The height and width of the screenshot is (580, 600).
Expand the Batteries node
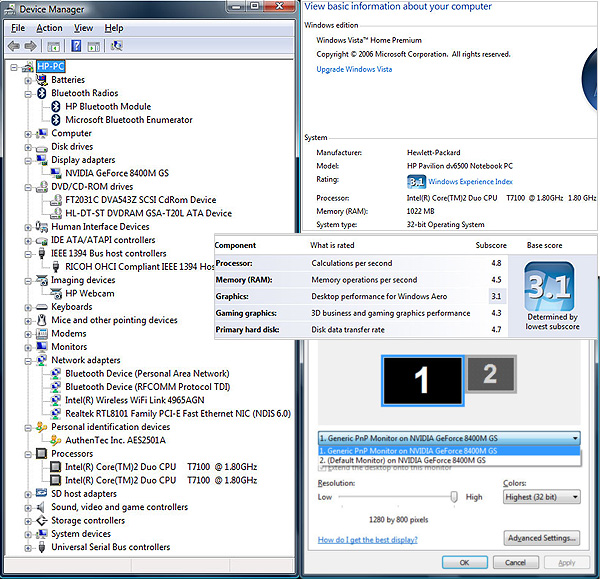[28, 81]
